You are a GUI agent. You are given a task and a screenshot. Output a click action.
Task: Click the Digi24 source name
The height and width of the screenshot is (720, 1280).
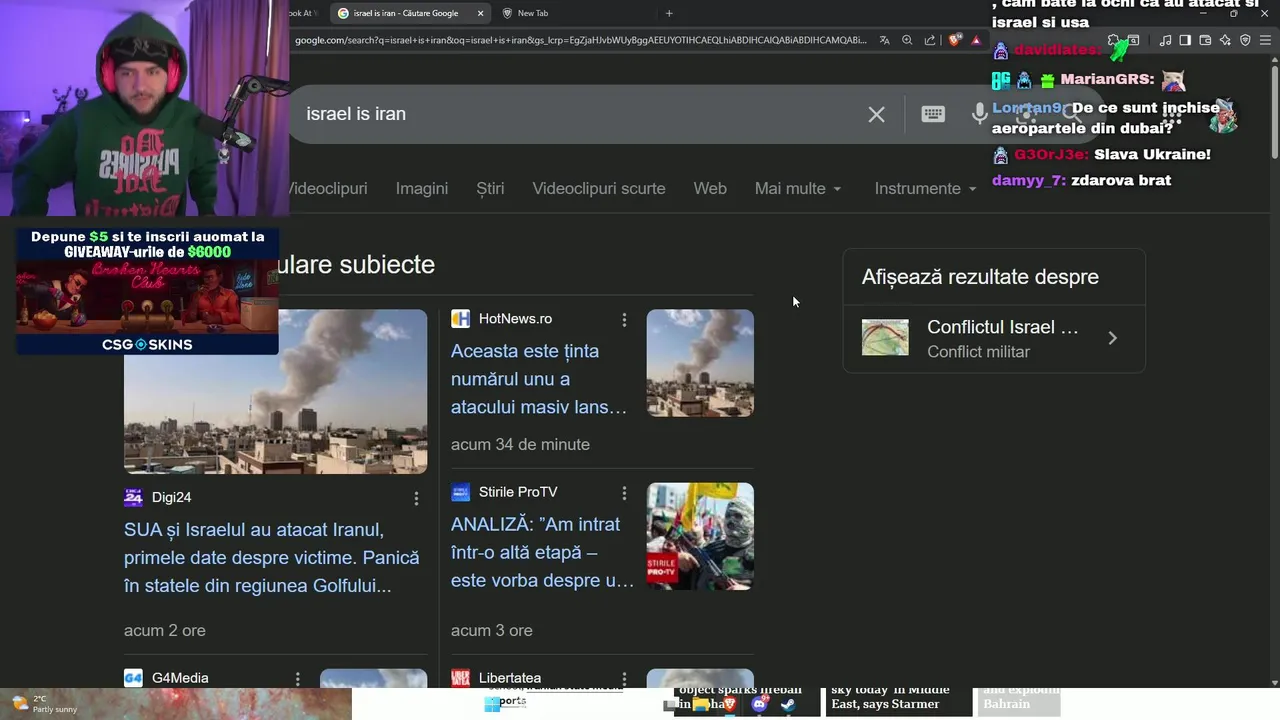click(x=171, y=497)
